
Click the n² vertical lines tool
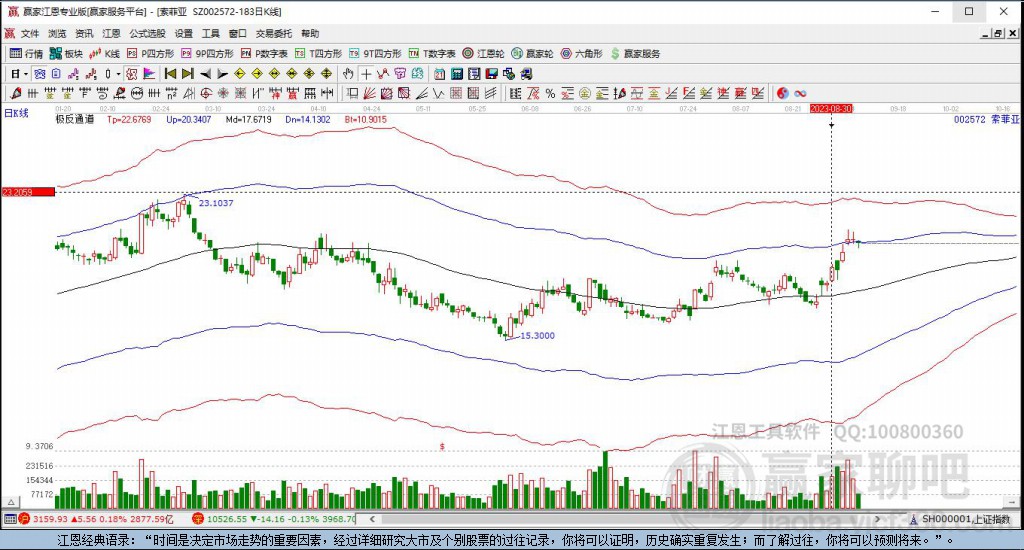pos(171,93)
